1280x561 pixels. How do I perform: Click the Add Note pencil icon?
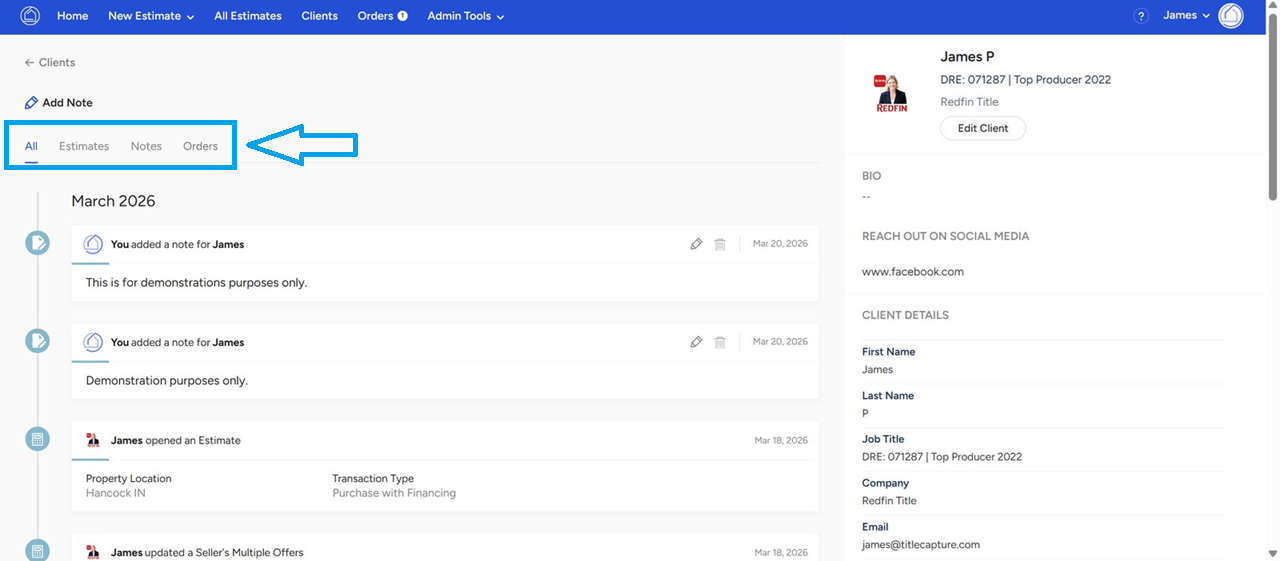(x=32, y=103)
